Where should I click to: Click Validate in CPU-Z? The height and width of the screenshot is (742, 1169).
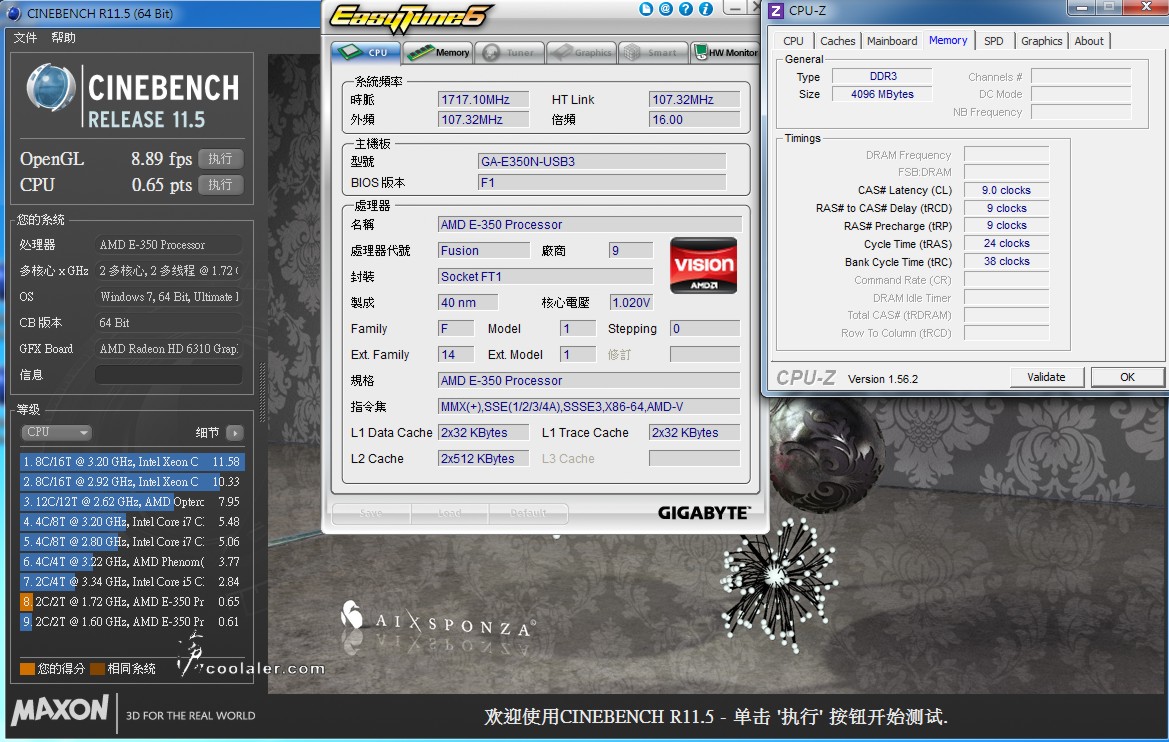(1046, 377)
